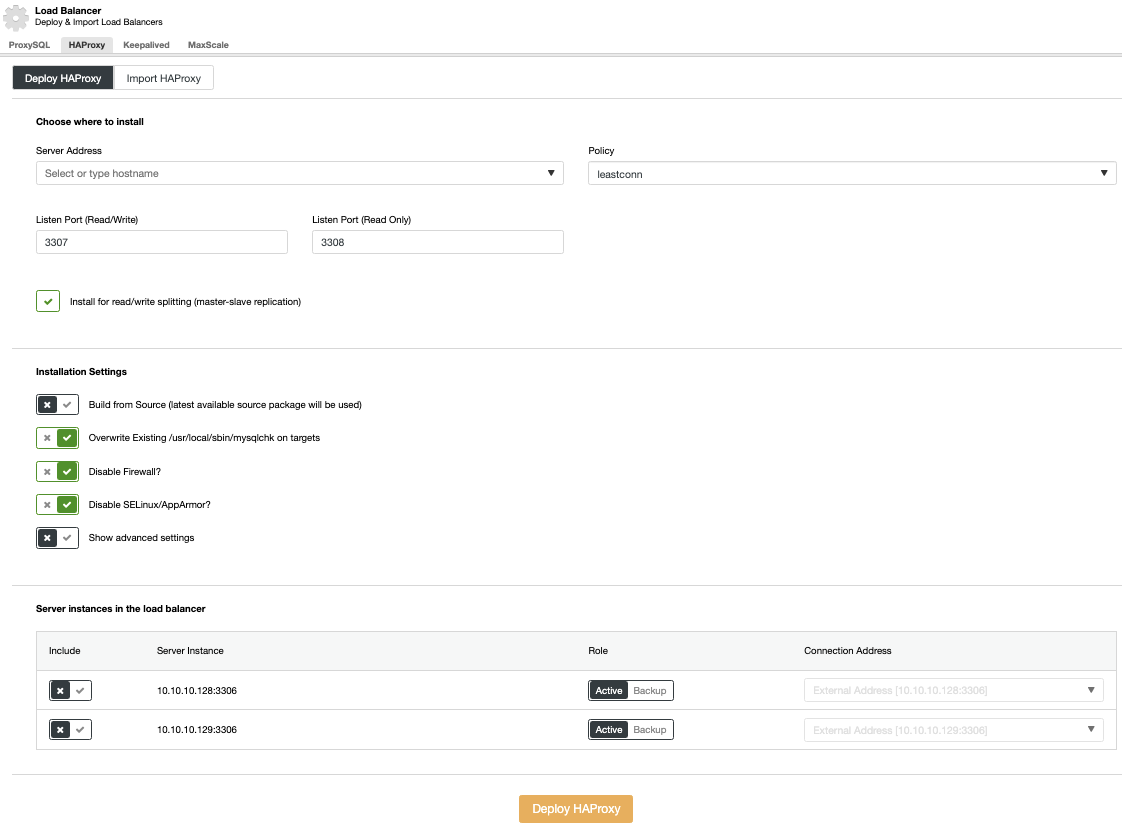Set 10.10.10.129 role to Active
The height and width of the screenshot is (827, 1122).
[609, 730]
